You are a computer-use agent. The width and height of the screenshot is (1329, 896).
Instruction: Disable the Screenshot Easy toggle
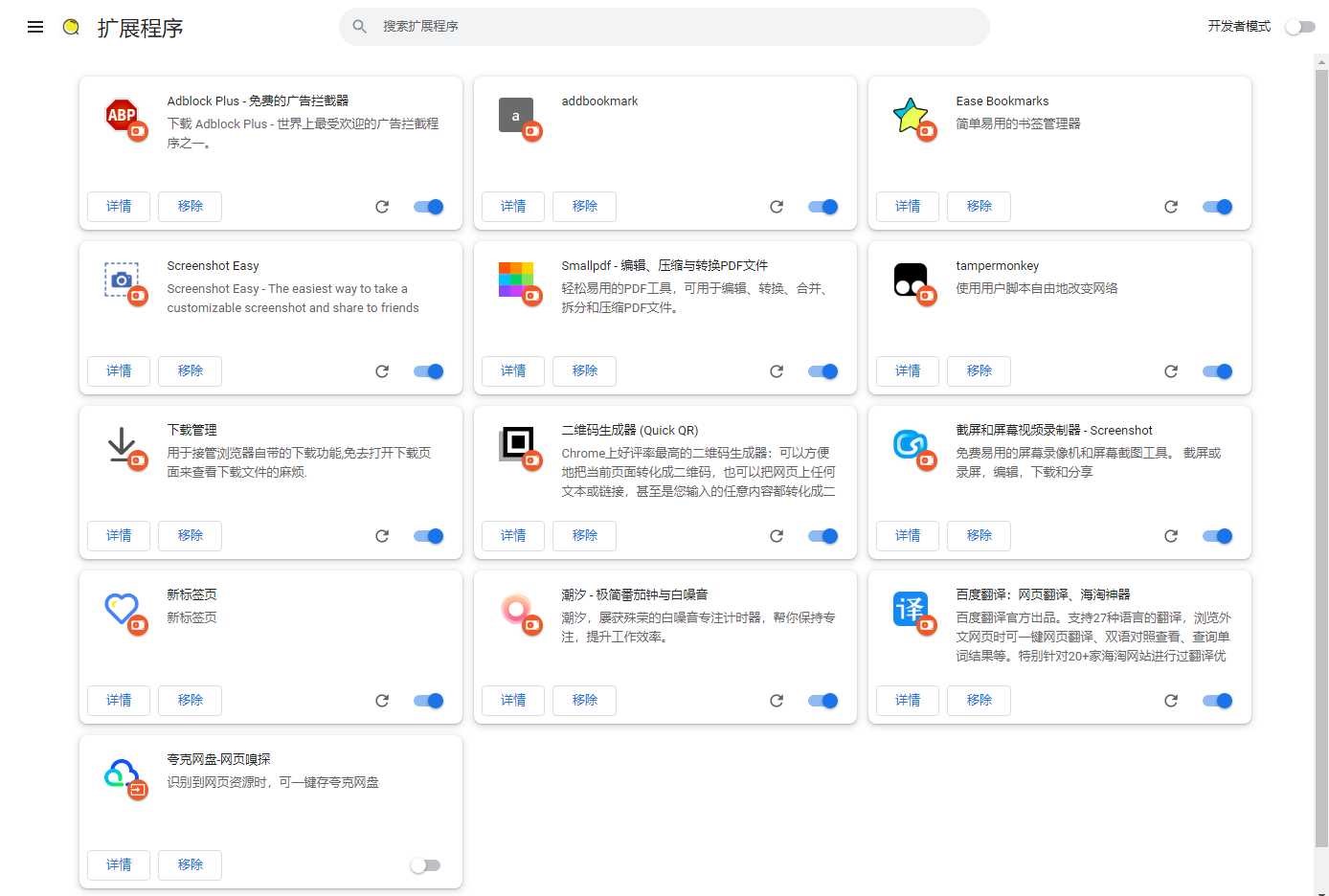(x=428, y=371)
